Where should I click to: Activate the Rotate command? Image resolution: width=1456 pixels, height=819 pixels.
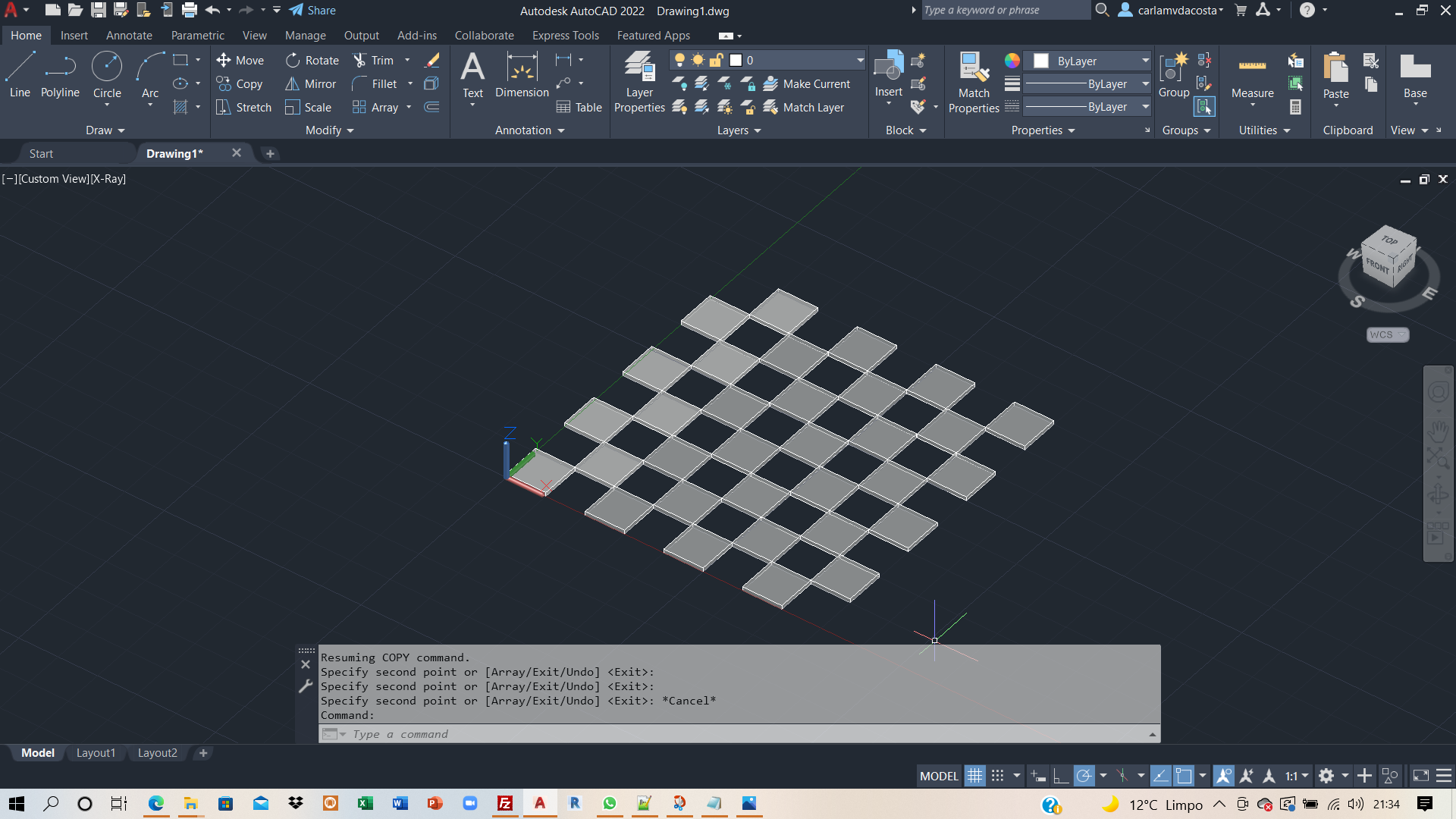[x=312, y=61]
